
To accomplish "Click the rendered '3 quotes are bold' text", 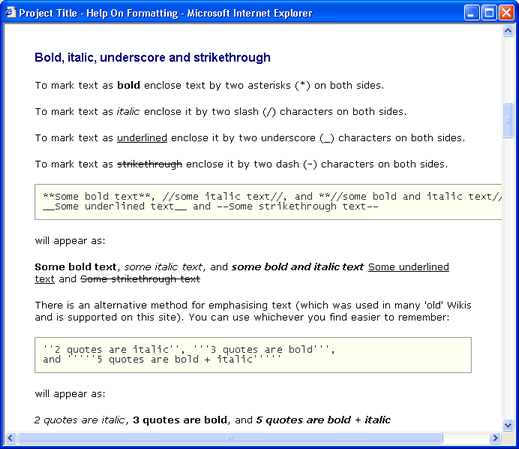I will point(180,420).
